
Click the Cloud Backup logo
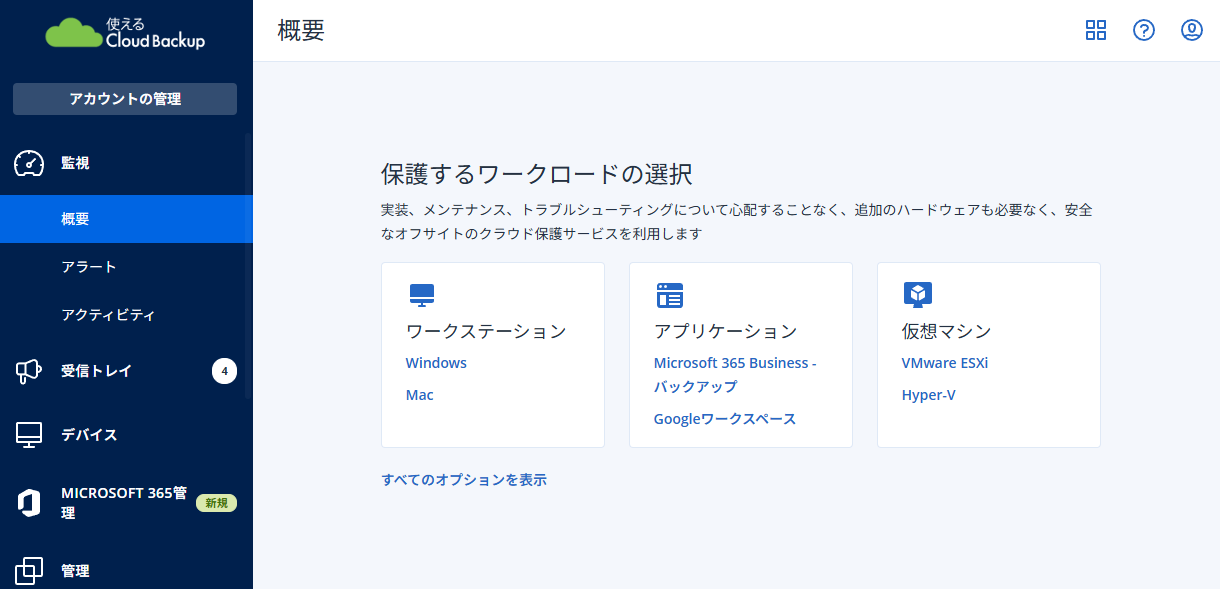point(125,34)
